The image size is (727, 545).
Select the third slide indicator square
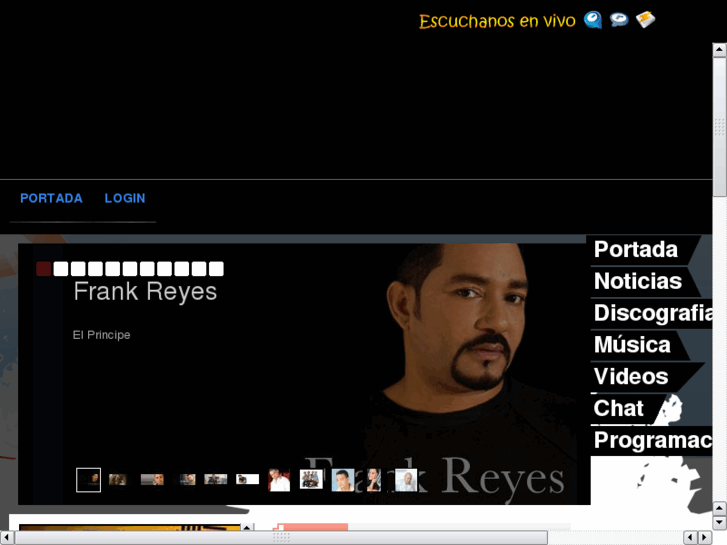[78, 269]
